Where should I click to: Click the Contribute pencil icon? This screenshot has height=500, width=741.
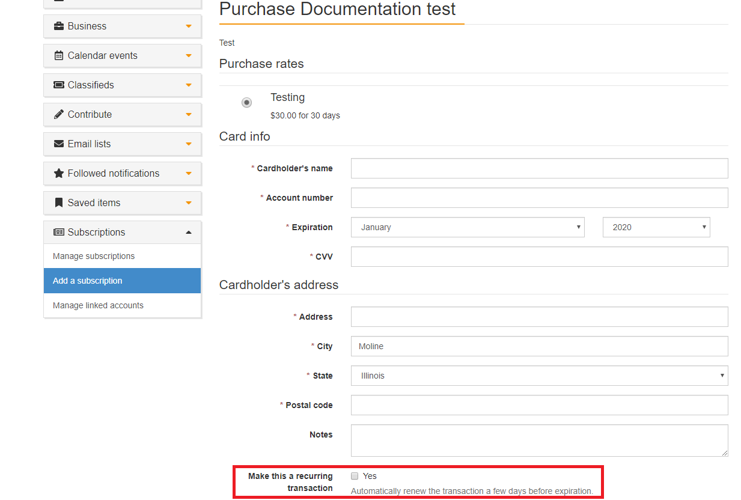pos(59,114)
